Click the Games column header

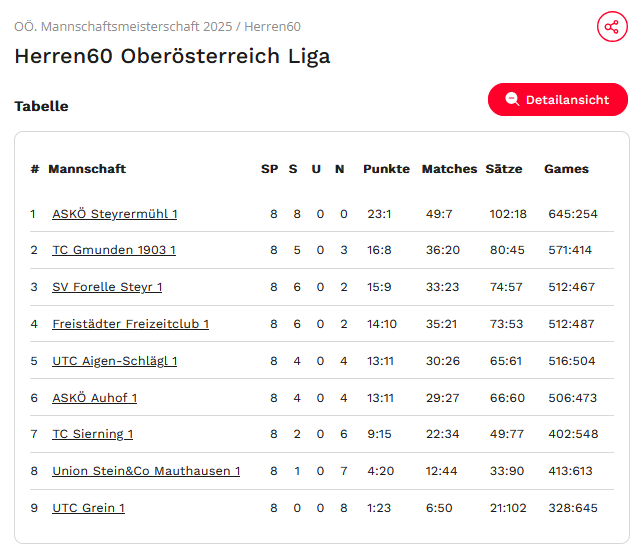click(x=566, y=169)
